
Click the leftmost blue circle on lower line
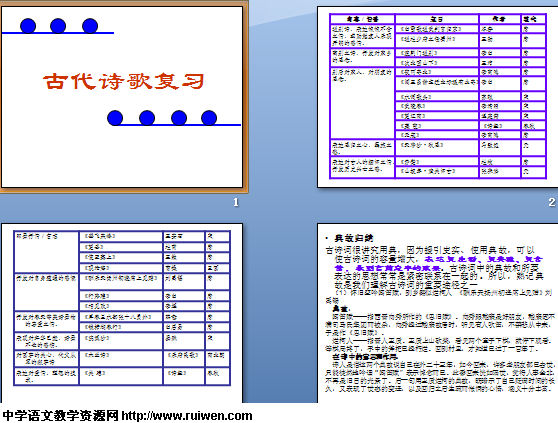tap(115, 118)
